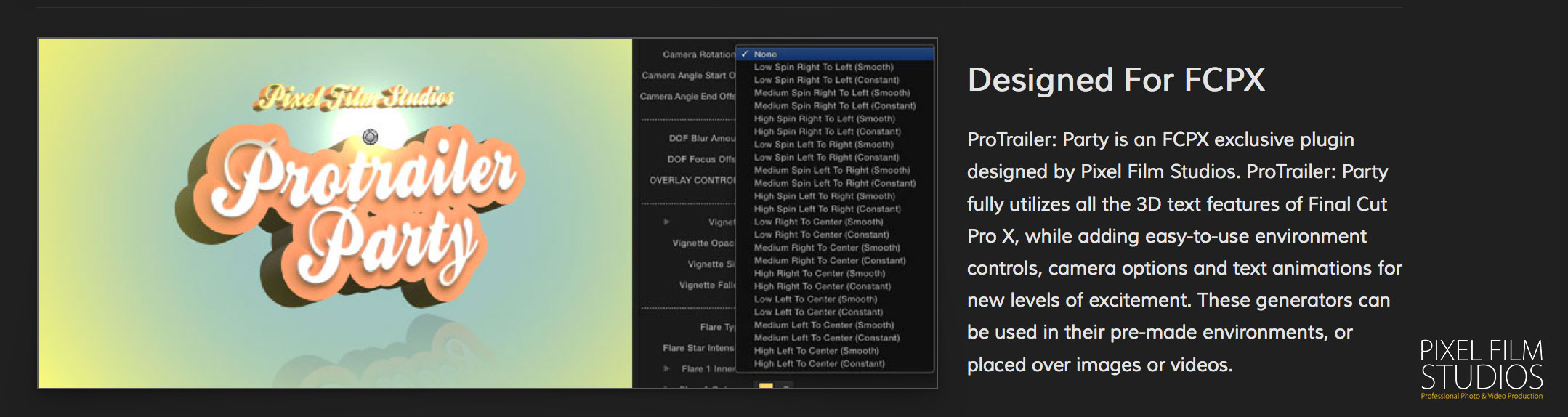Choose Medium Spin Left To Right (Constant)

coord(835,183)
